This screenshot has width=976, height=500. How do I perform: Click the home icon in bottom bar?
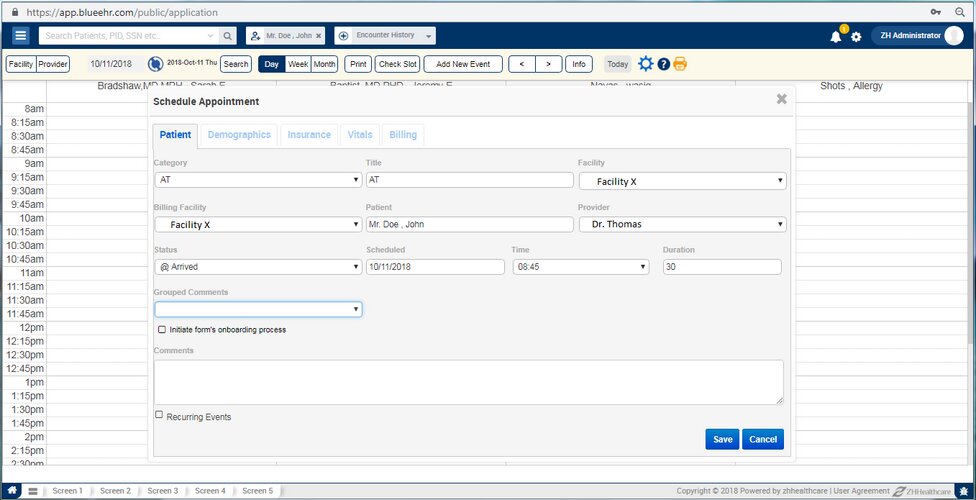pyautogui.click(x=14, y=491)
